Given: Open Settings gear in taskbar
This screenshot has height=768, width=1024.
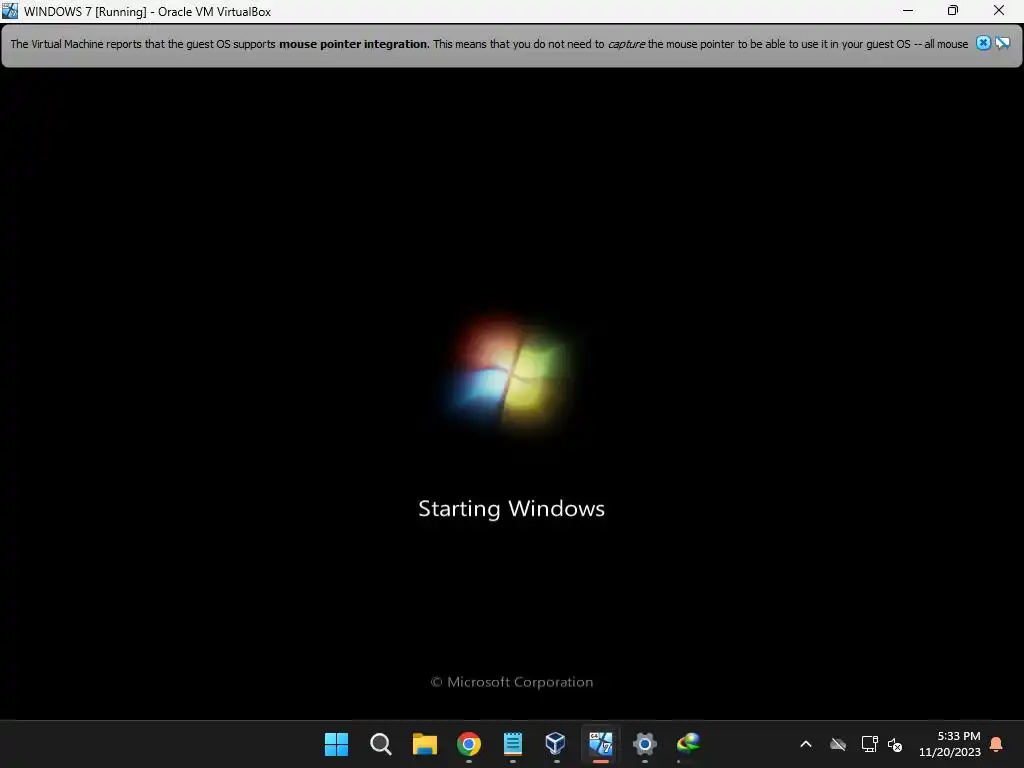Looking at the screenshot, I should coord(645,744).
